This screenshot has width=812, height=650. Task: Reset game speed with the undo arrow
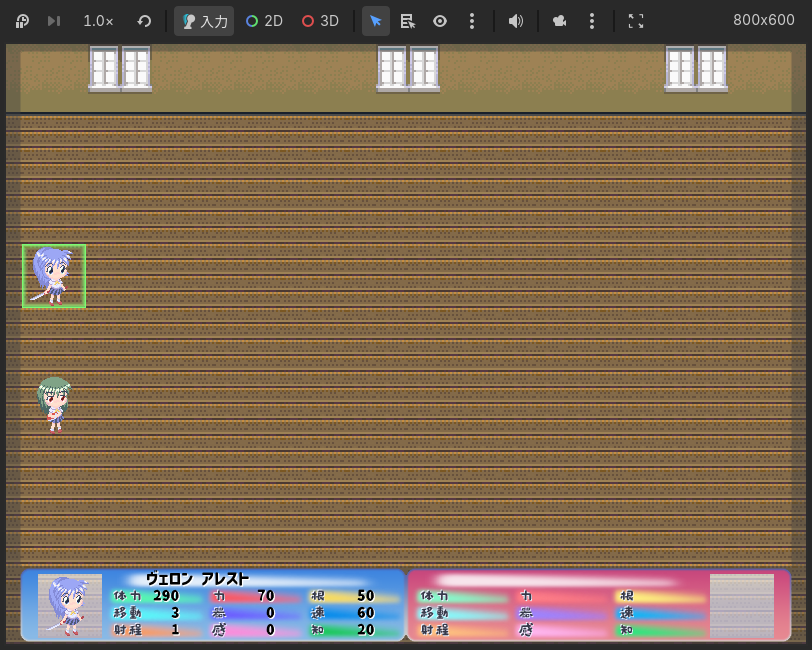(x=144, y=21)
